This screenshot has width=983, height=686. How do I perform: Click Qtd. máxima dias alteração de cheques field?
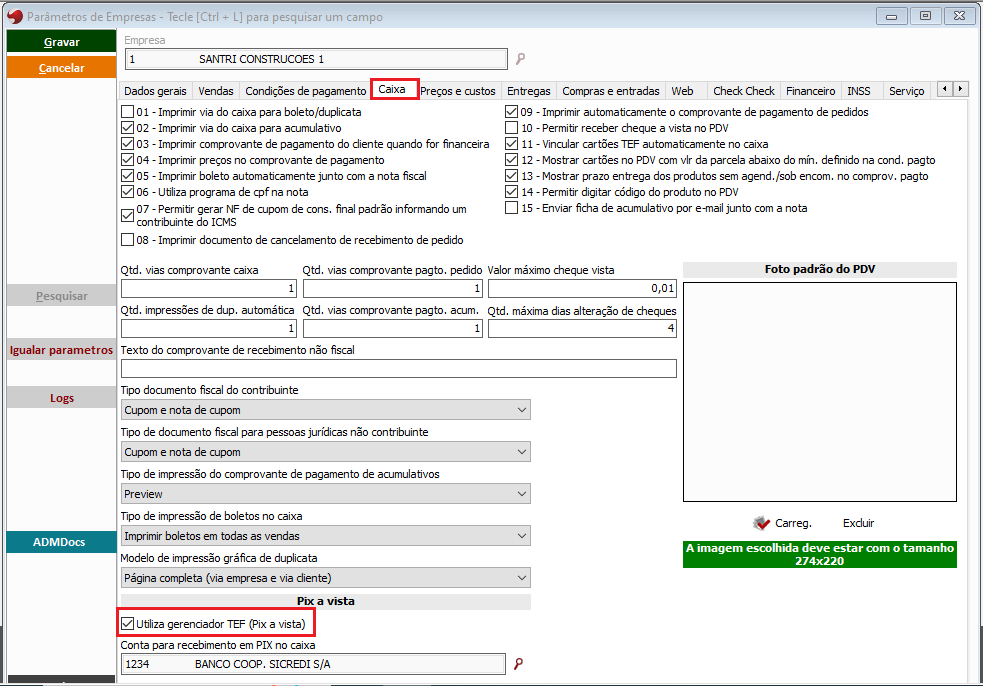coord(582,329)
